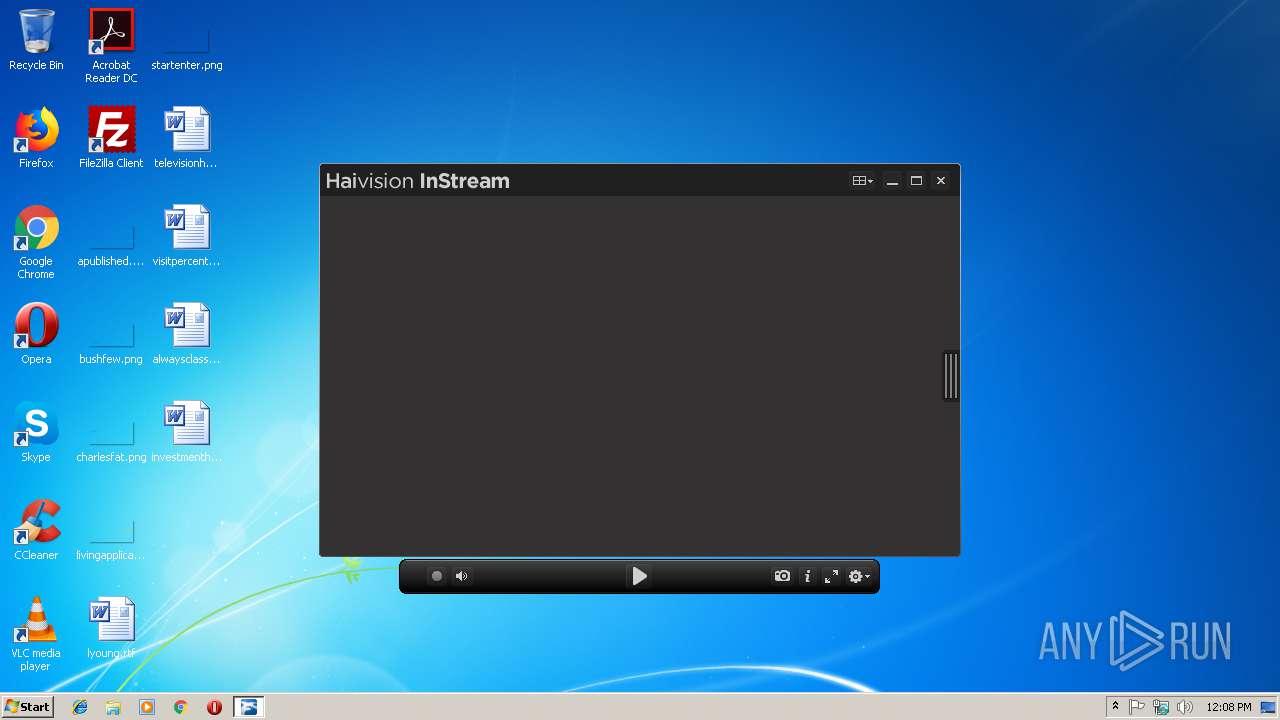This screenshot has height=720, width=1280.
Task: Open Windows Media Player from taskbar
Action: tap(147, 707)
